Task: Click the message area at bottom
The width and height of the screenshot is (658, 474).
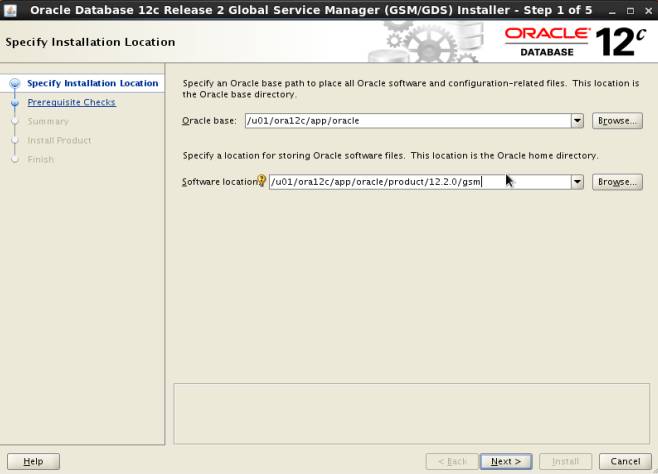Action: click(x=412, y=414)
